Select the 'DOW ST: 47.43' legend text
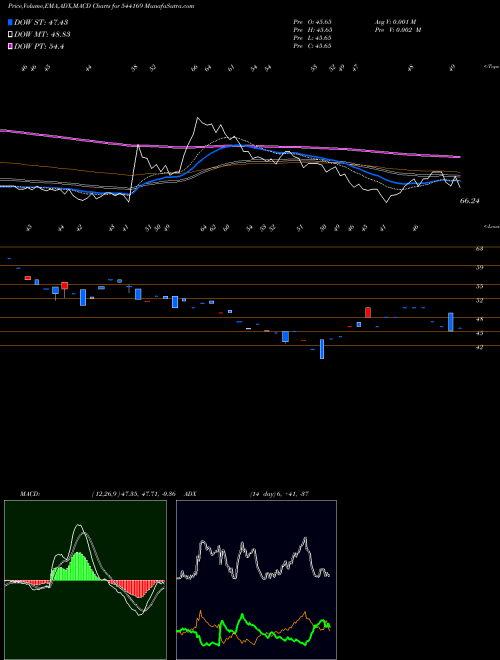 41,22
